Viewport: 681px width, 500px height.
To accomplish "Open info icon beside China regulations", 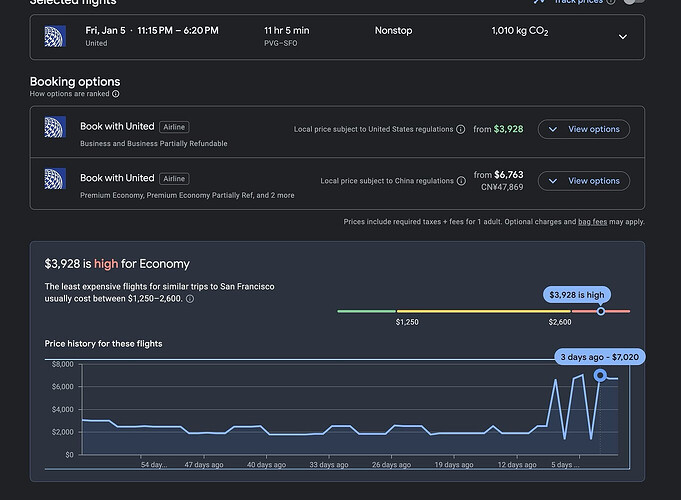I will tap(461, 181).
